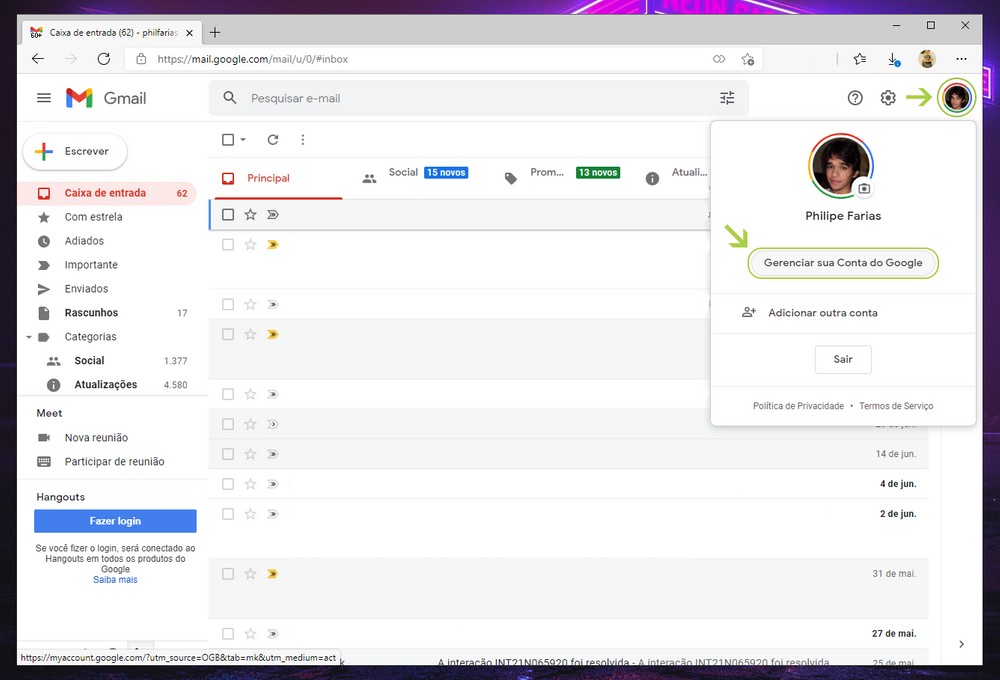Click the Sair sign-out button
This screenshot has width=1000, height=680.
tap(842, 359)
